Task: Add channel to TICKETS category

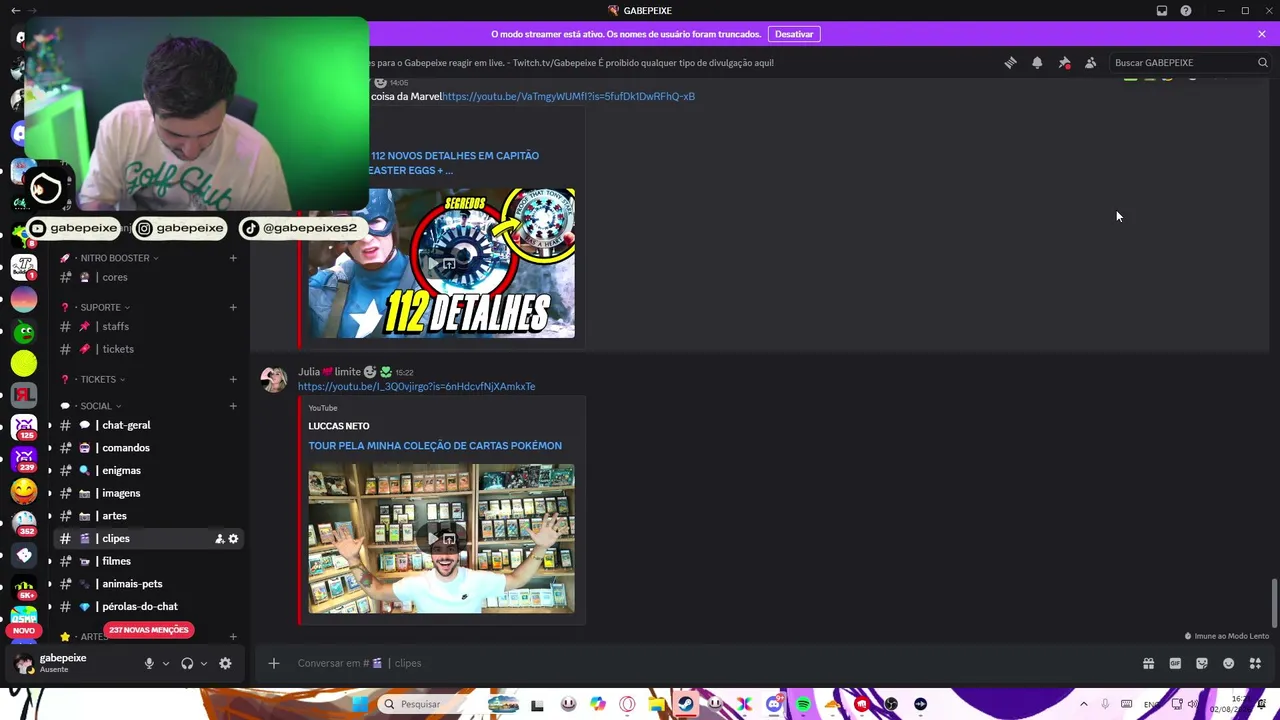Action: 233,379
